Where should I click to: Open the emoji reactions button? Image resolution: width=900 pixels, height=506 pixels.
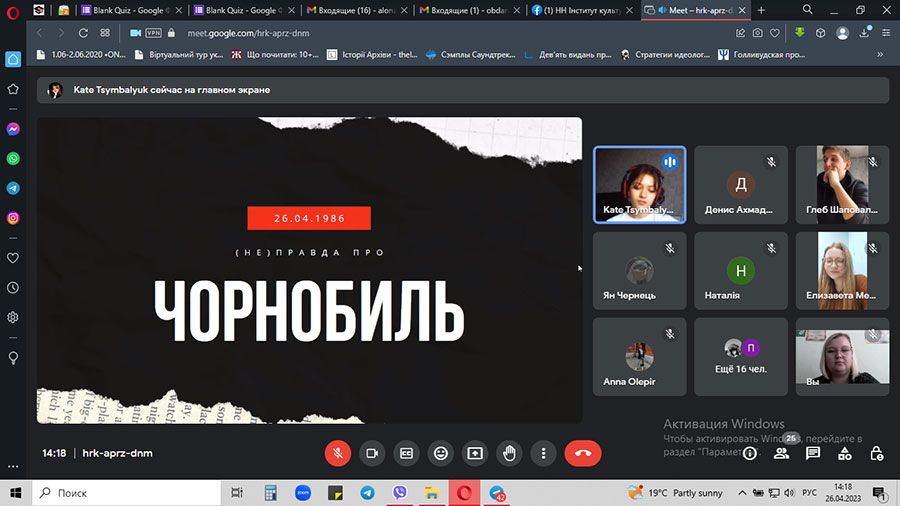pos(440,453)
